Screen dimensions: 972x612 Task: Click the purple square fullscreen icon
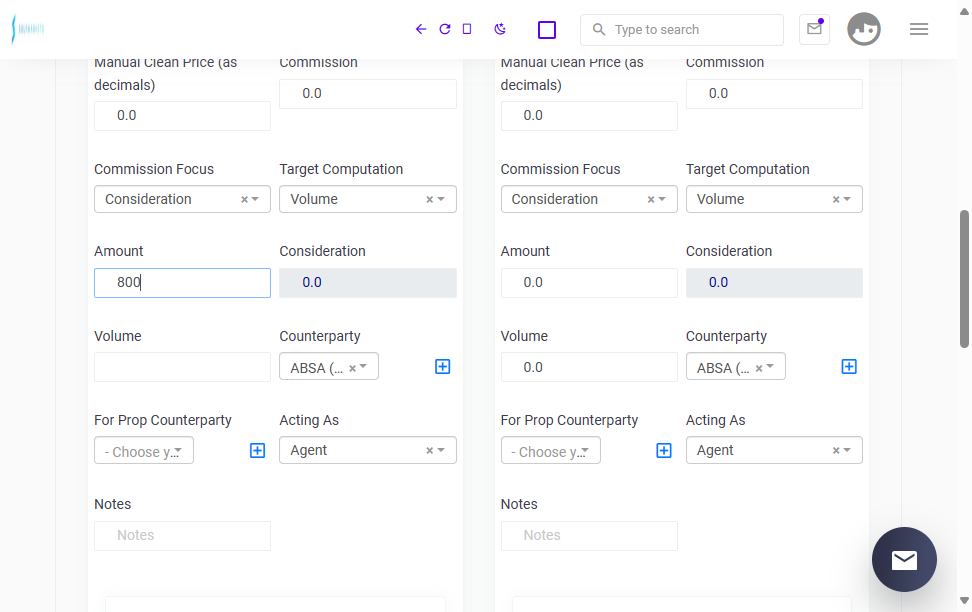coord(547,30)
